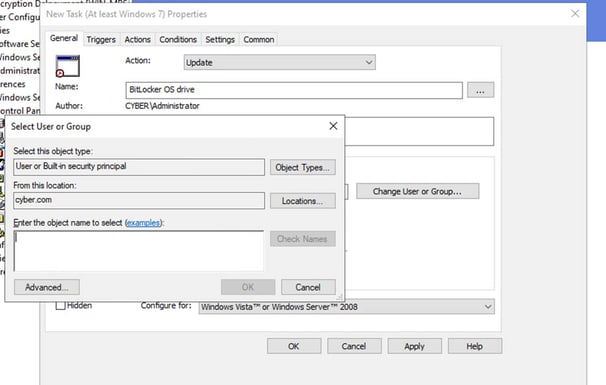The height and width of the screenshot is (385, 606).
Task: Open the Action dropdown set to Update
Action: pyautogui.click(x=279, y=62)
